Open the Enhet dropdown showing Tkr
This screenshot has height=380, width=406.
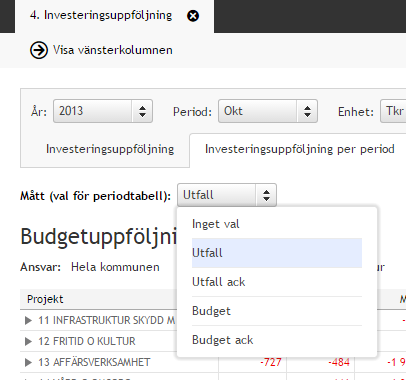[x=393, y=111]
